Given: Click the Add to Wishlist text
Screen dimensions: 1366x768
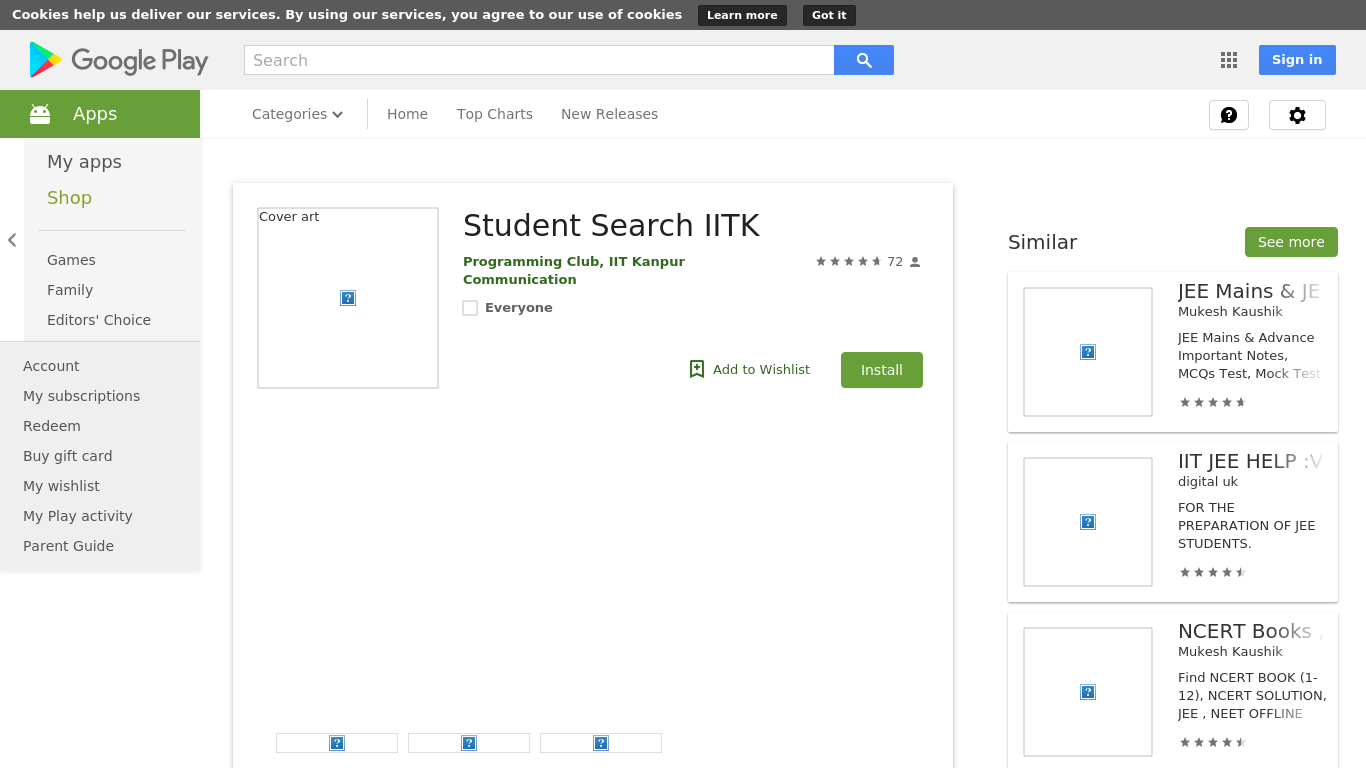Looking at the screenshot, I should click(761, 370).
